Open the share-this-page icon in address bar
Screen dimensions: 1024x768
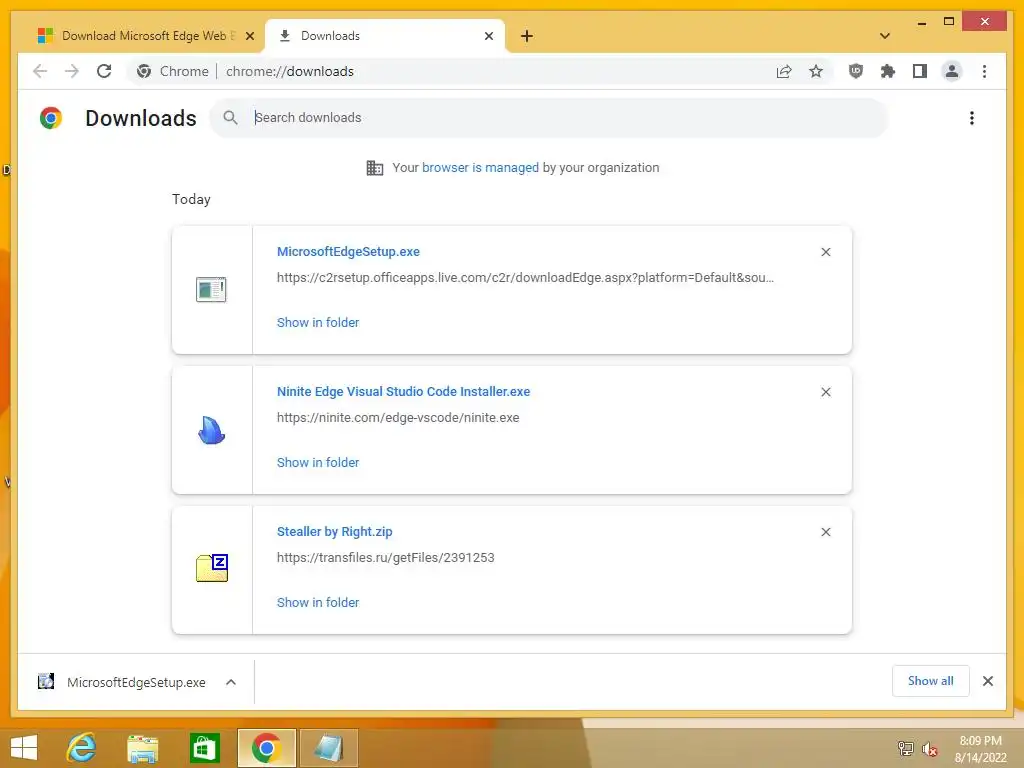point(784,71)
